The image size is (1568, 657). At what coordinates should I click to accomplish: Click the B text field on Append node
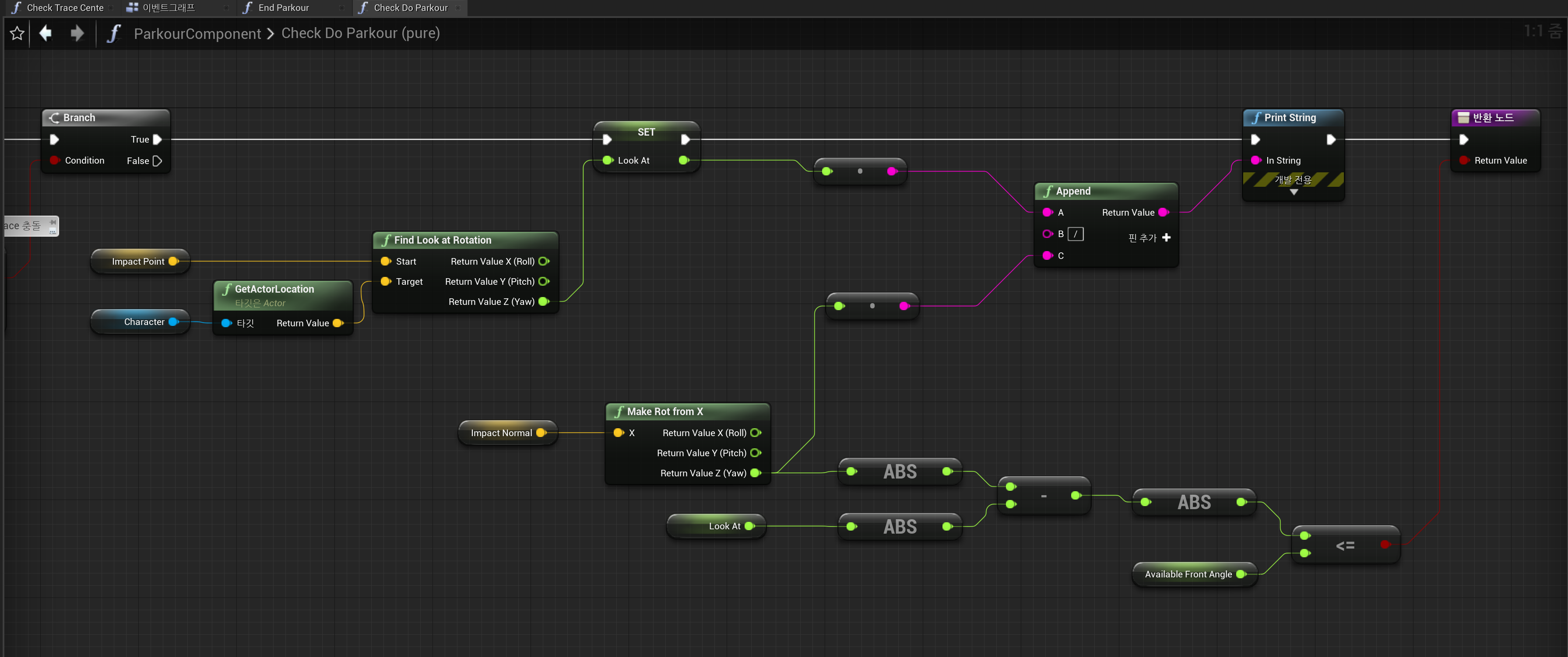1076,234
